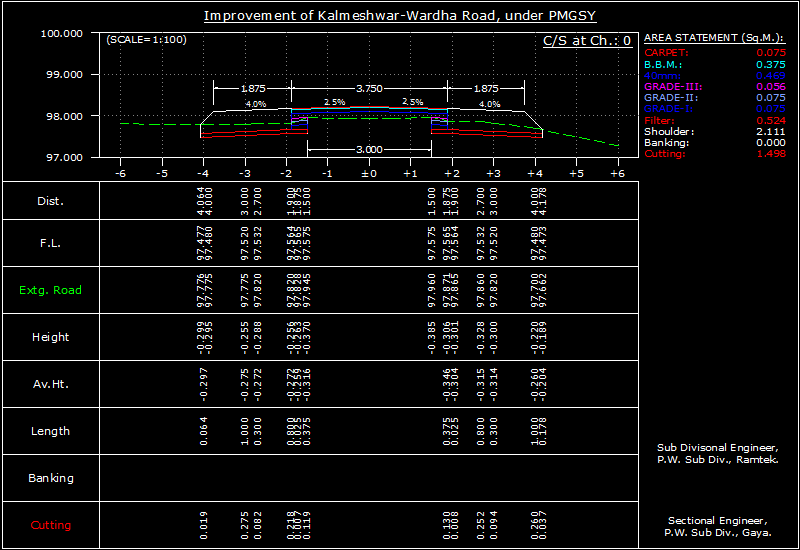Image resolution: width=800 pixels, height=550 pixels.
Task: Click the 'Av.Ht.' table row header
Action: [51, 384]
